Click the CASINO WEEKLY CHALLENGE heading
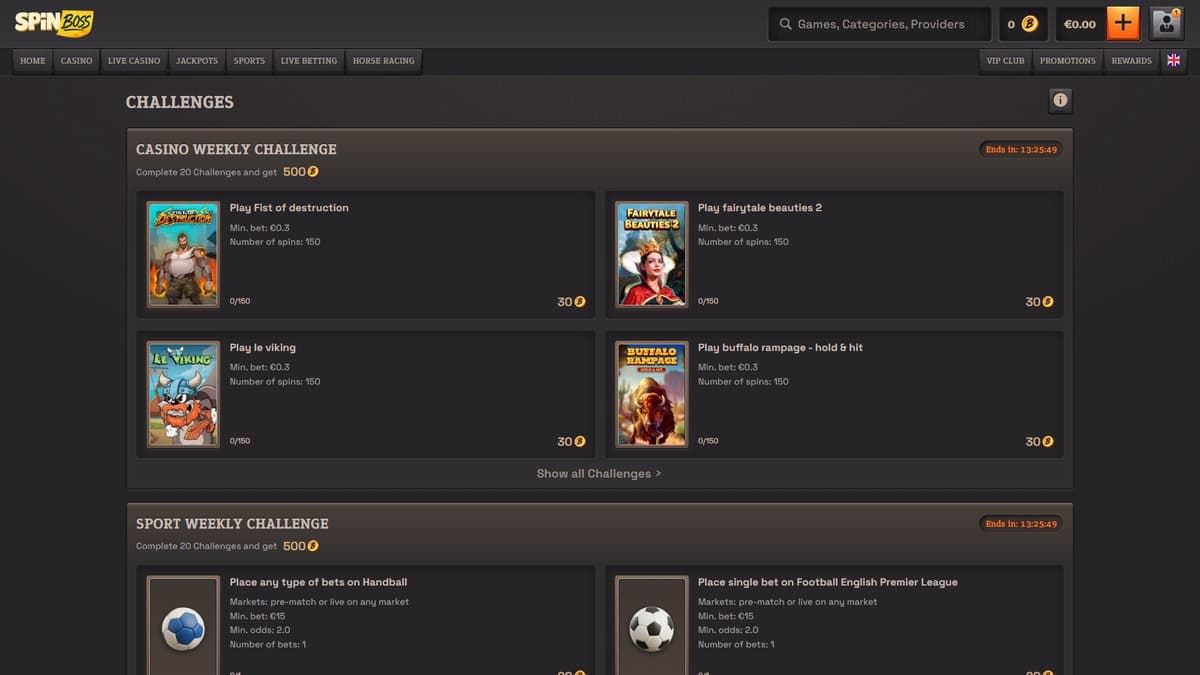Screen dimensions: 1200x675 236,149
